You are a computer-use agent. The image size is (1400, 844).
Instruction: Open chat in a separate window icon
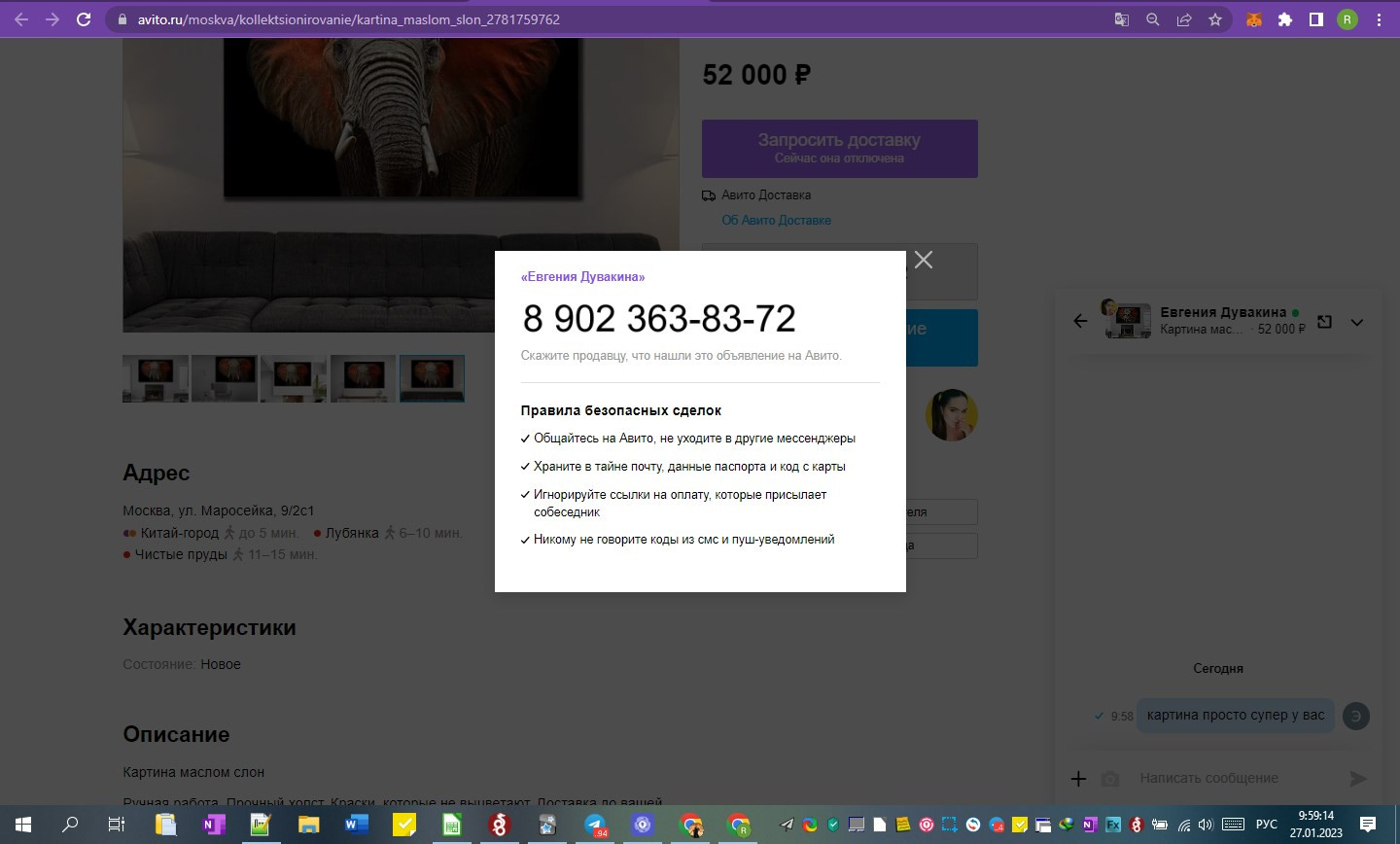(x=1324, y=322)
